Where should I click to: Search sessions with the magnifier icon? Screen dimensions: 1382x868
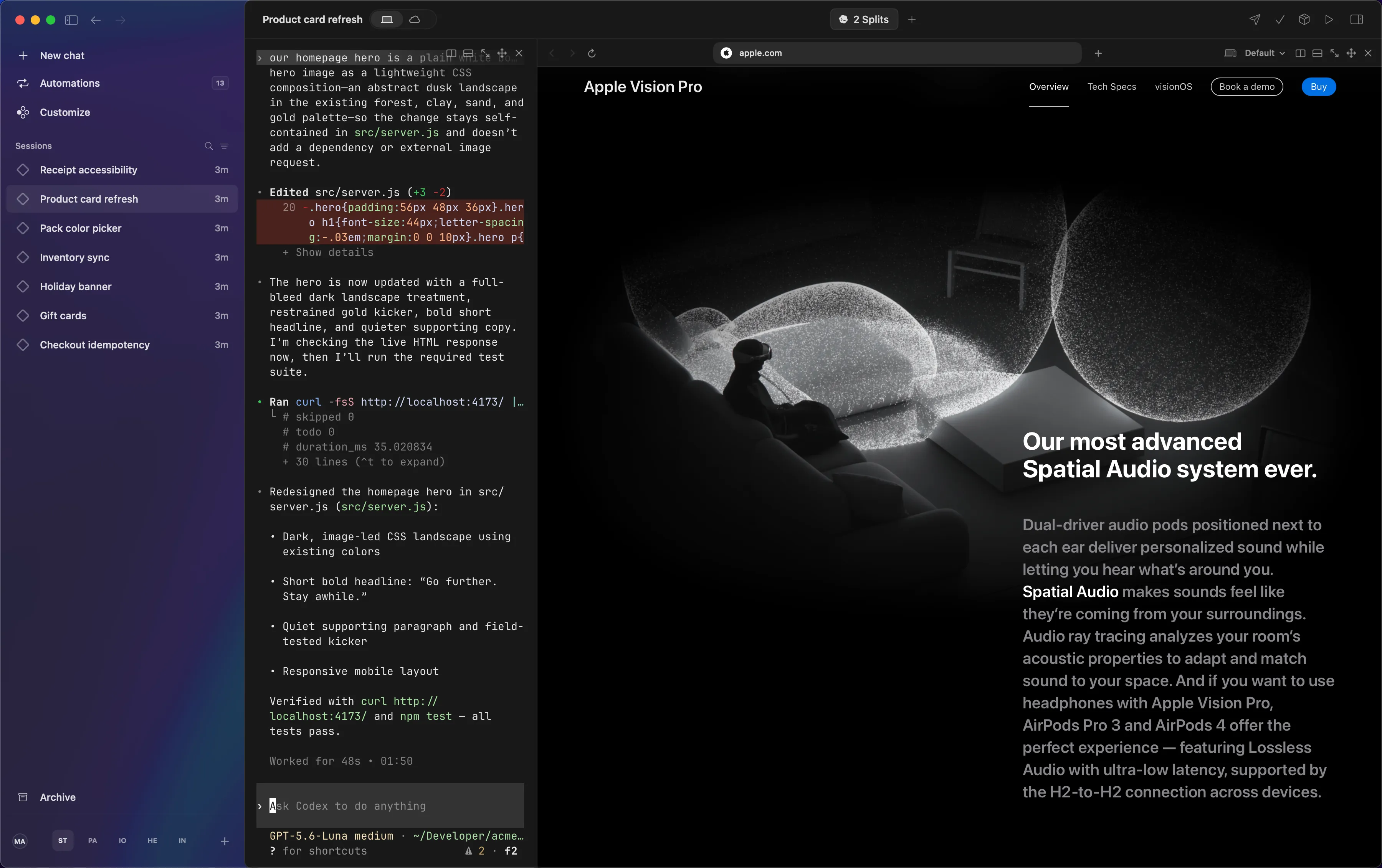pos(209,146)
